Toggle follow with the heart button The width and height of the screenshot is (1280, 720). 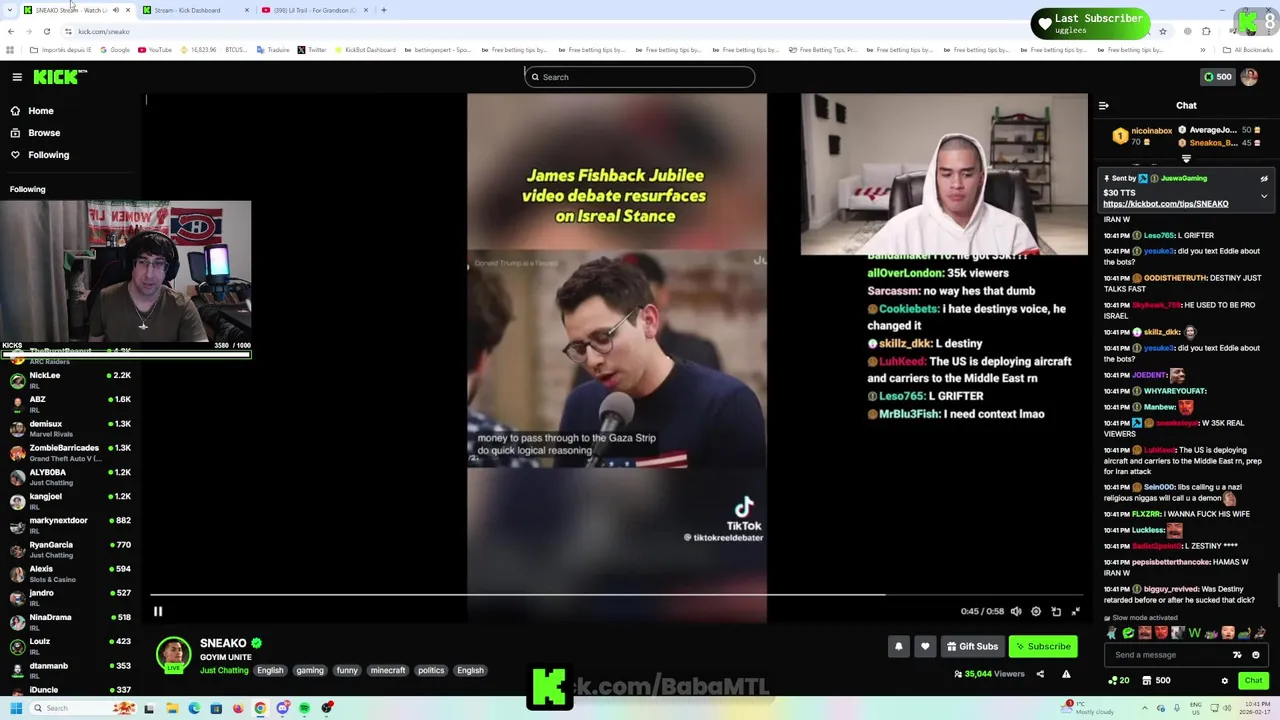pyautogui.click(x=925, y=646)
